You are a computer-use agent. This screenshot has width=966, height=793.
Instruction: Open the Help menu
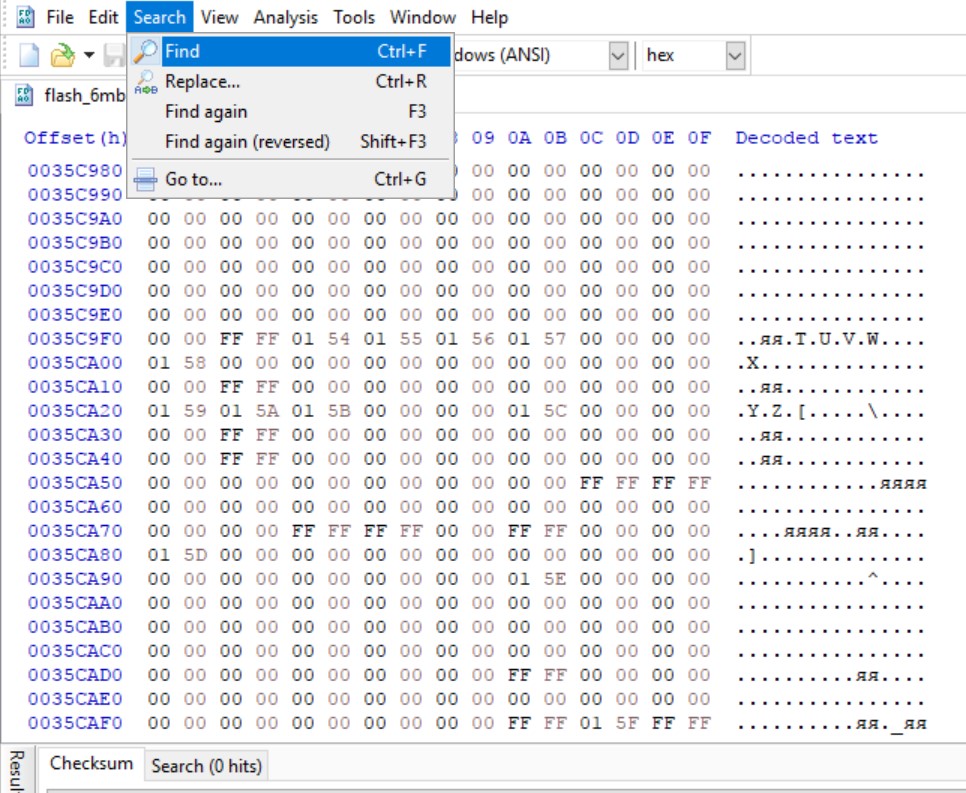(489, 17)
